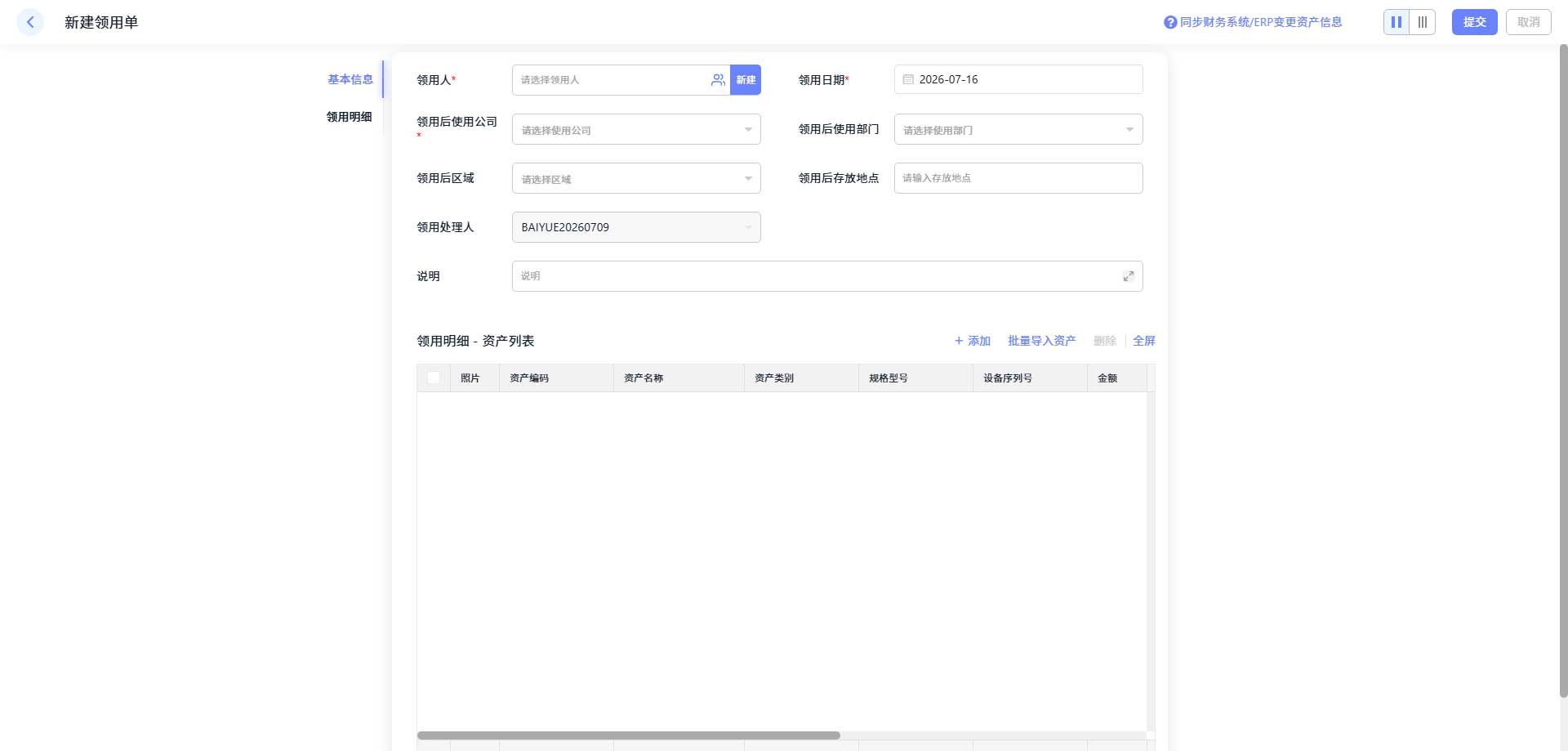
Task: Expand the 说明 text box with expand icon
Action: click(x=1129, y=276)
